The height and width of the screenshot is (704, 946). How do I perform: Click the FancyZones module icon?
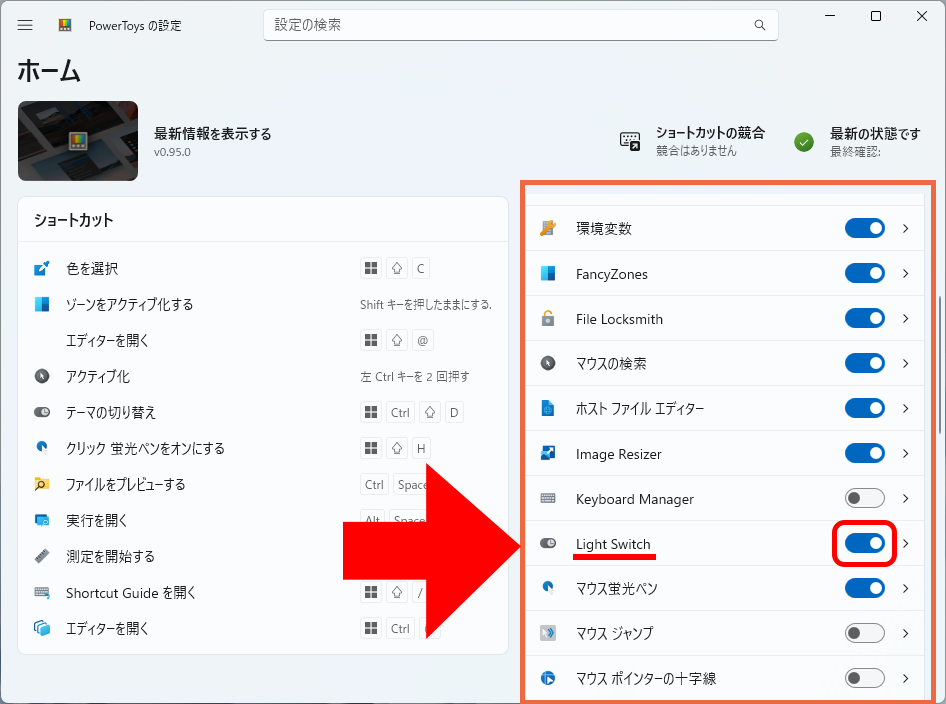pyautogui.click(x=548, y=274)
